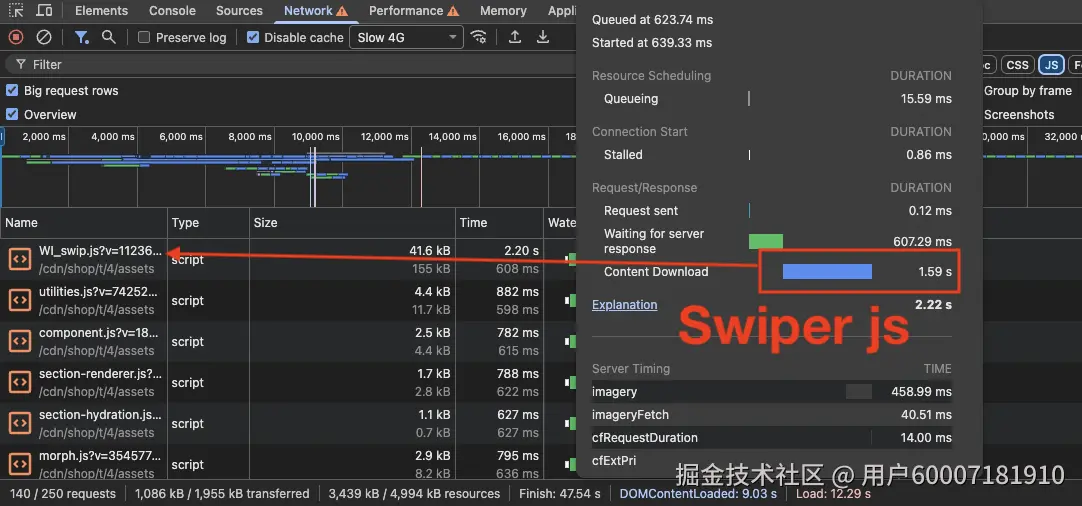Click 140 / 250 requests status text
The width and height of the screenshot is (1082, 506).
[63, 494]
